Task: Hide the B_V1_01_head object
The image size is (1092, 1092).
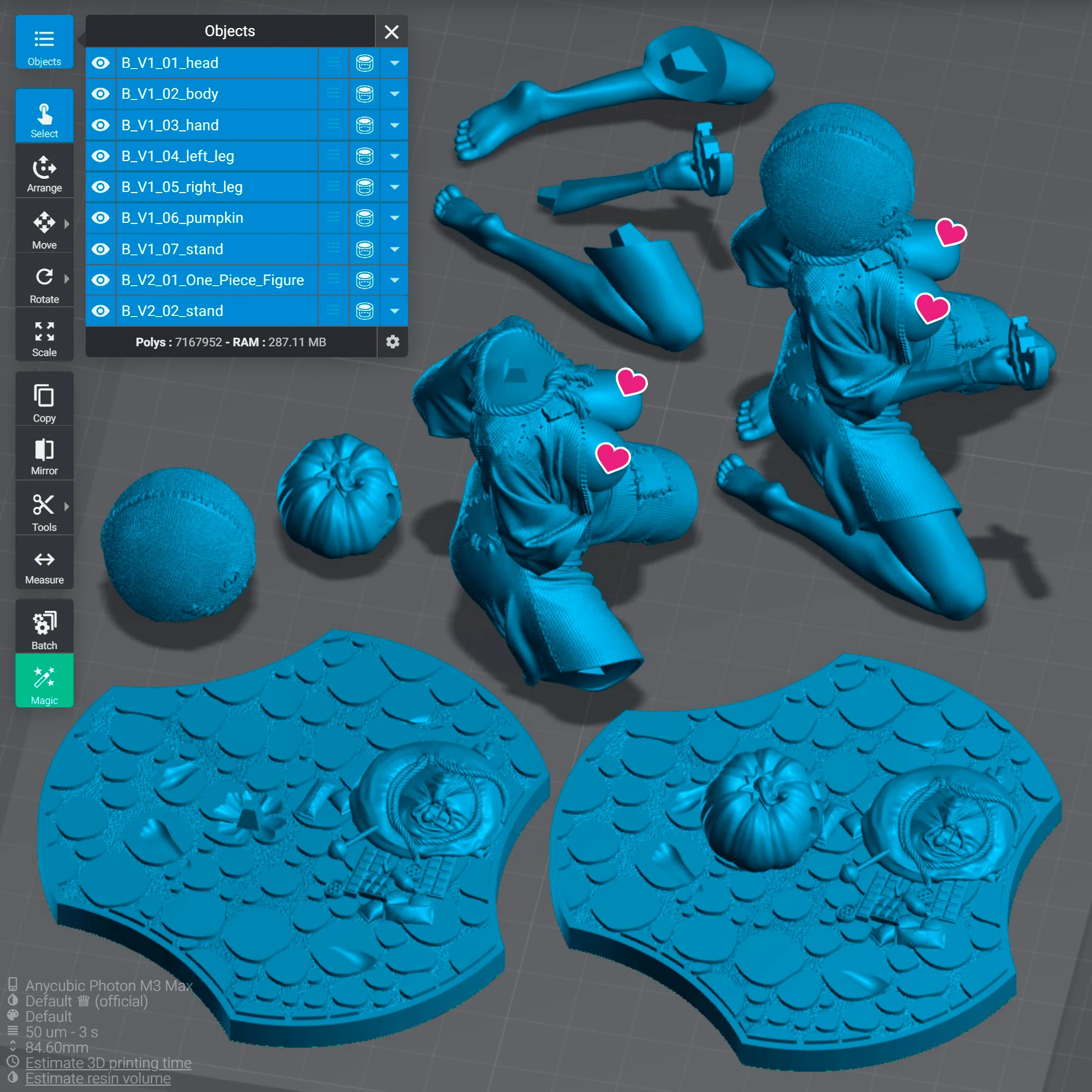Action: tap(101, 63)
